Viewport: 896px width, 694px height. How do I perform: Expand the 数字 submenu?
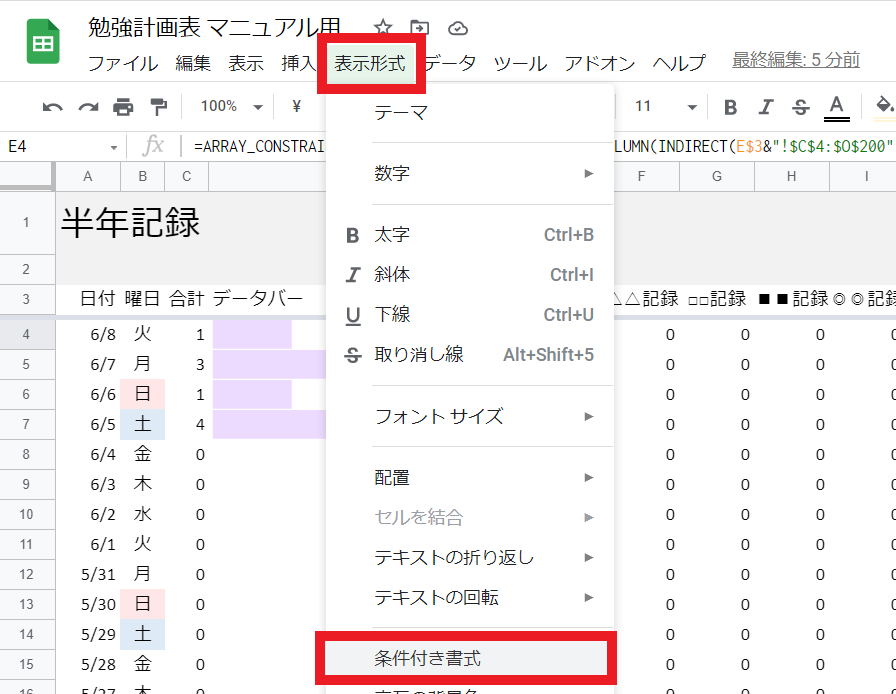point(470,174)
